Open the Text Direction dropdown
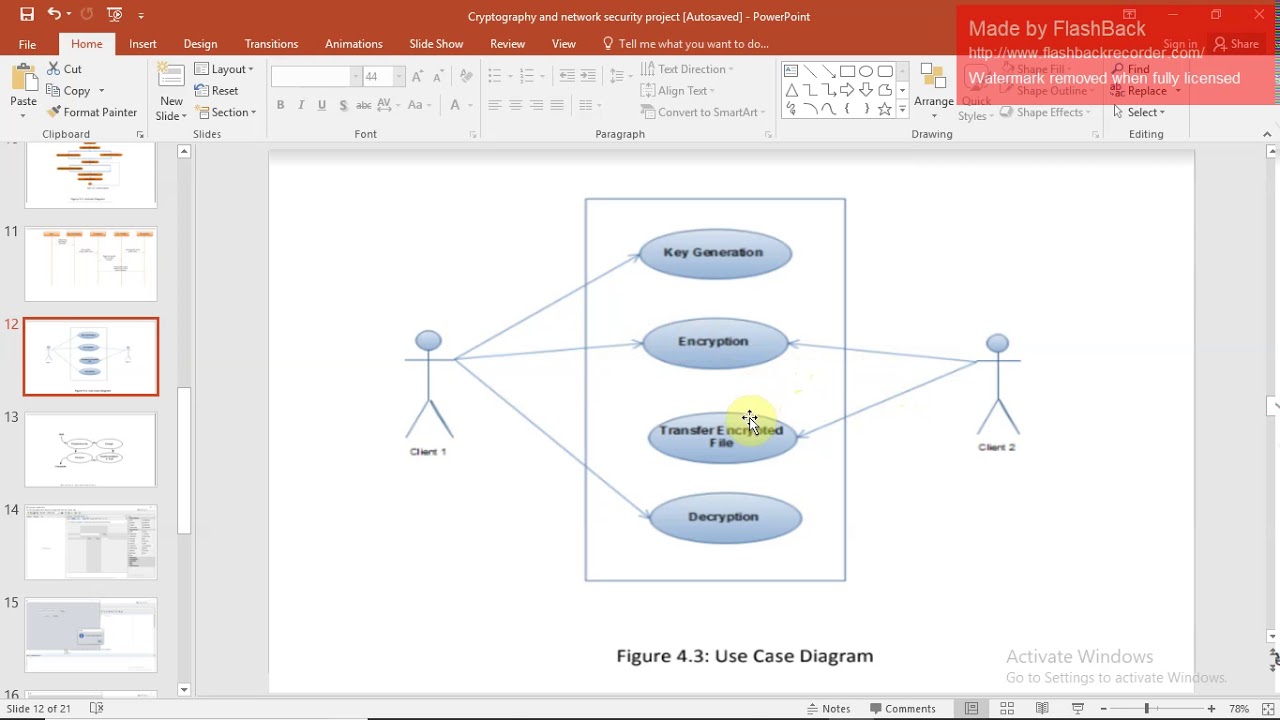The height and width of the screenshot is (720, 1280). [x=687, y=69]
